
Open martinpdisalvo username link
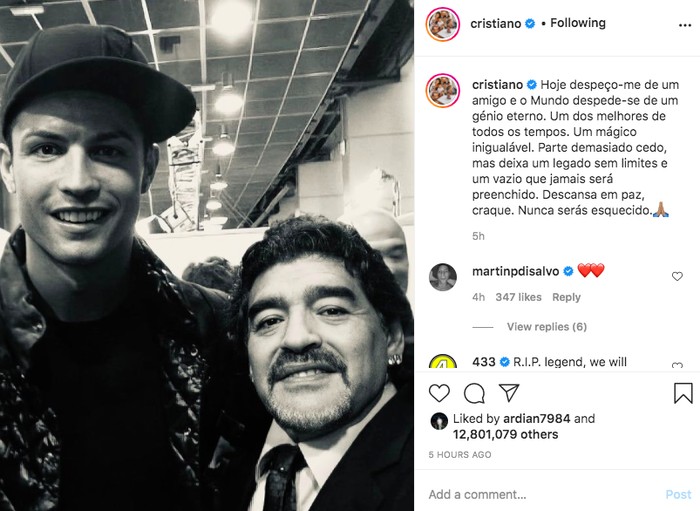click(x=516, y=271)
